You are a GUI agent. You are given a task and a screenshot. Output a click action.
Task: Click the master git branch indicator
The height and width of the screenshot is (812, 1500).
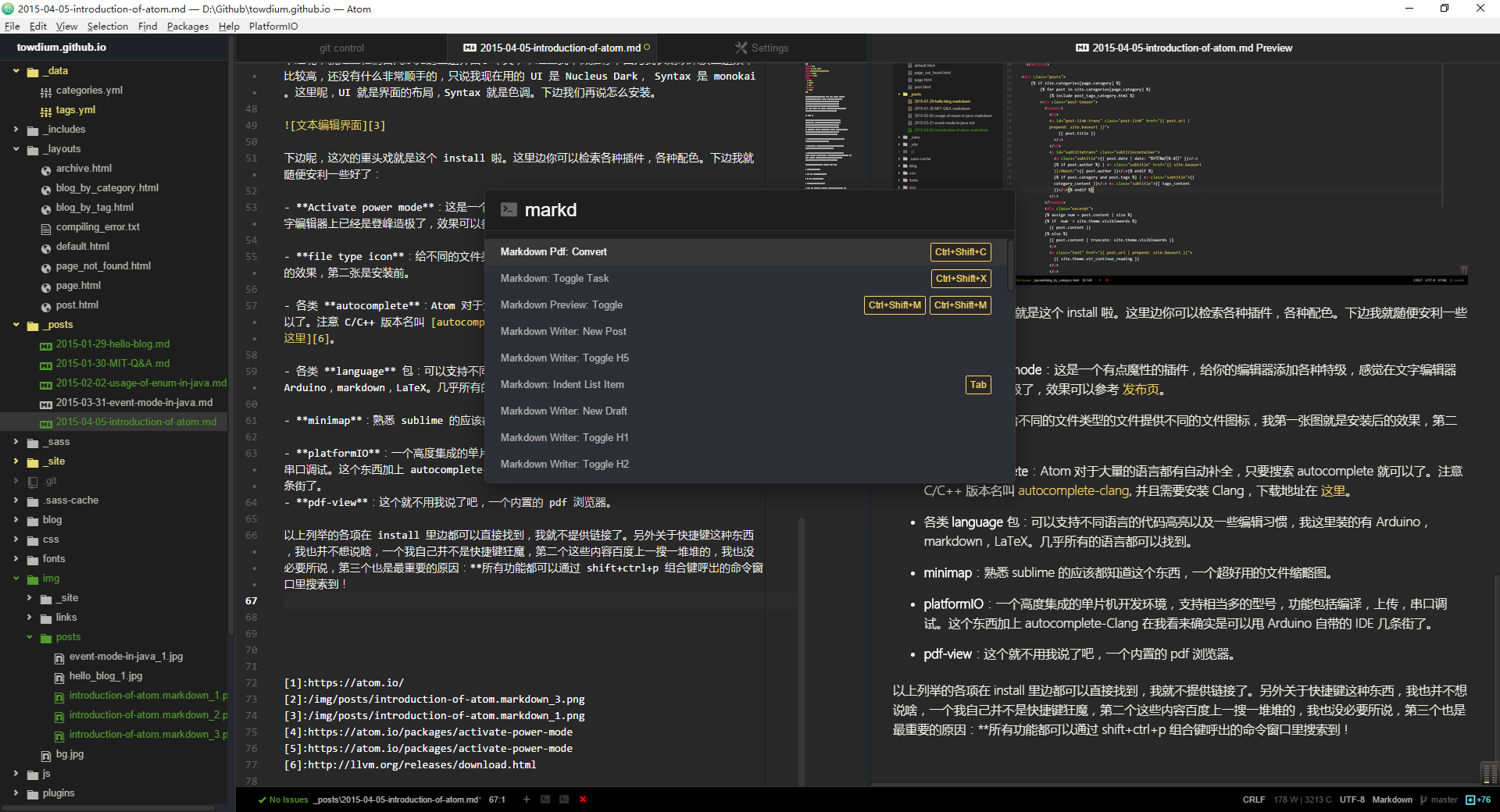[1439, 800]
